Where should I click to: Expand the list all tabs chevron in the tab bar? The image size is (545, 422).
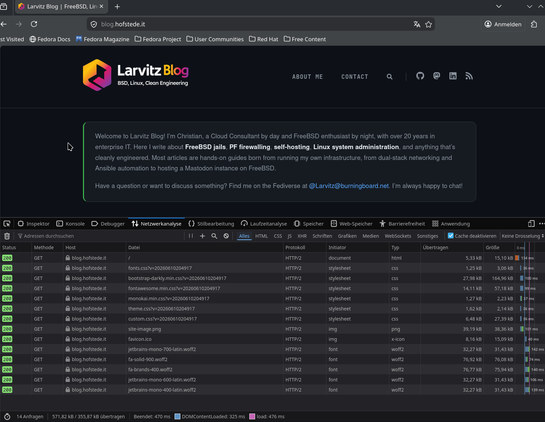pos(499,7)
